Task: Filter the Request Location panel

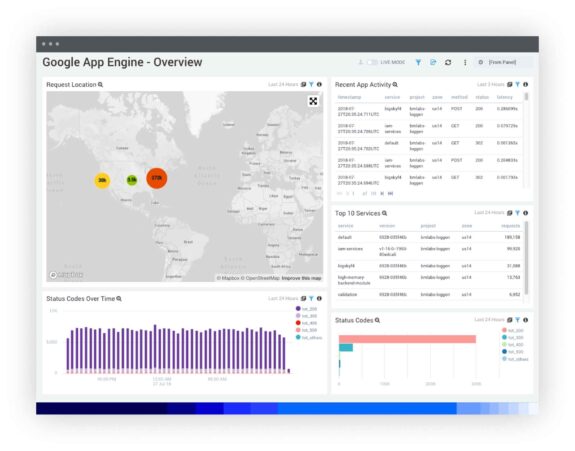Action: [311, 84]
